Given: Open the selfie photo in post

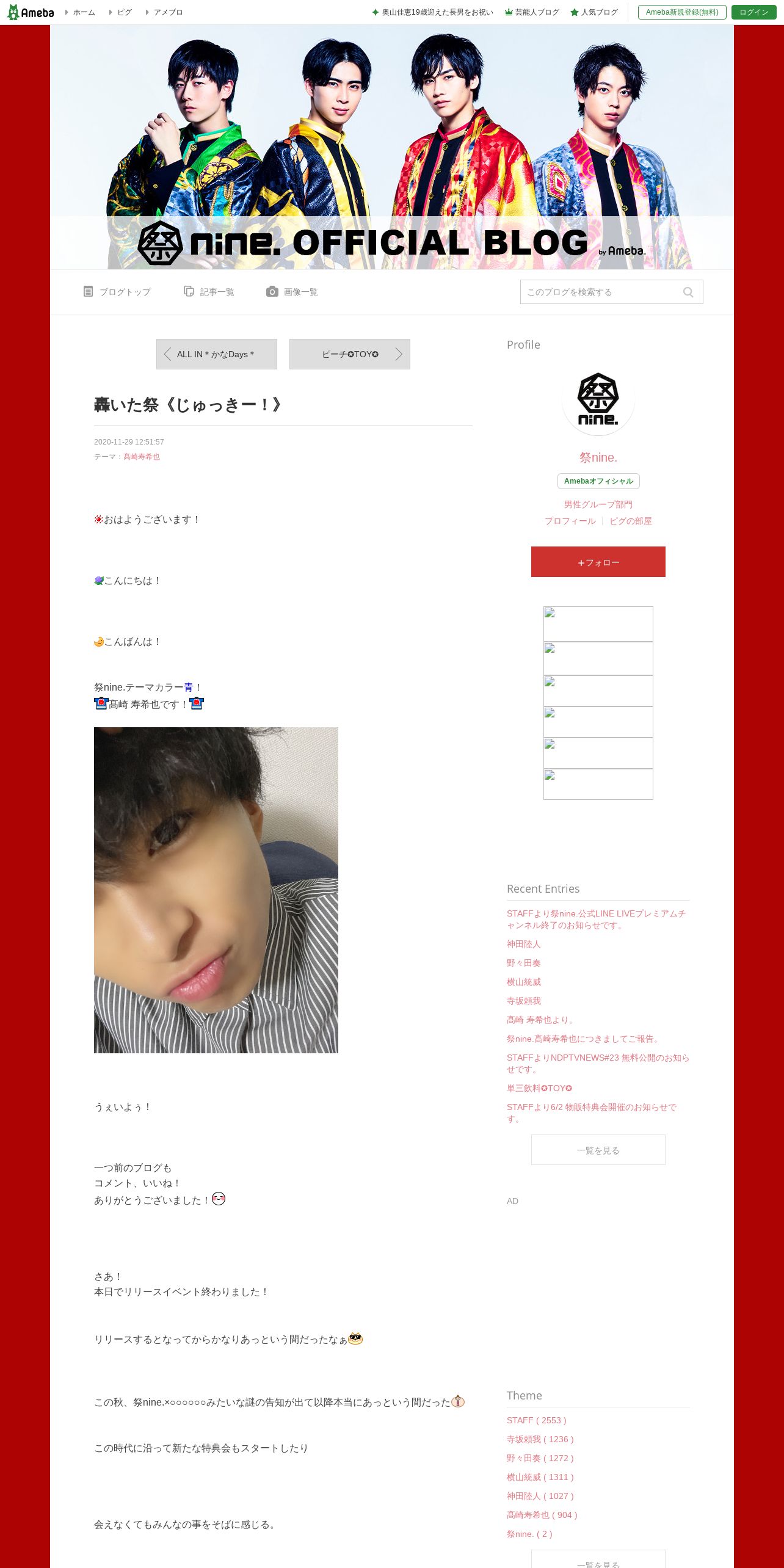Looking at the screenshot, I should point(216,890).
